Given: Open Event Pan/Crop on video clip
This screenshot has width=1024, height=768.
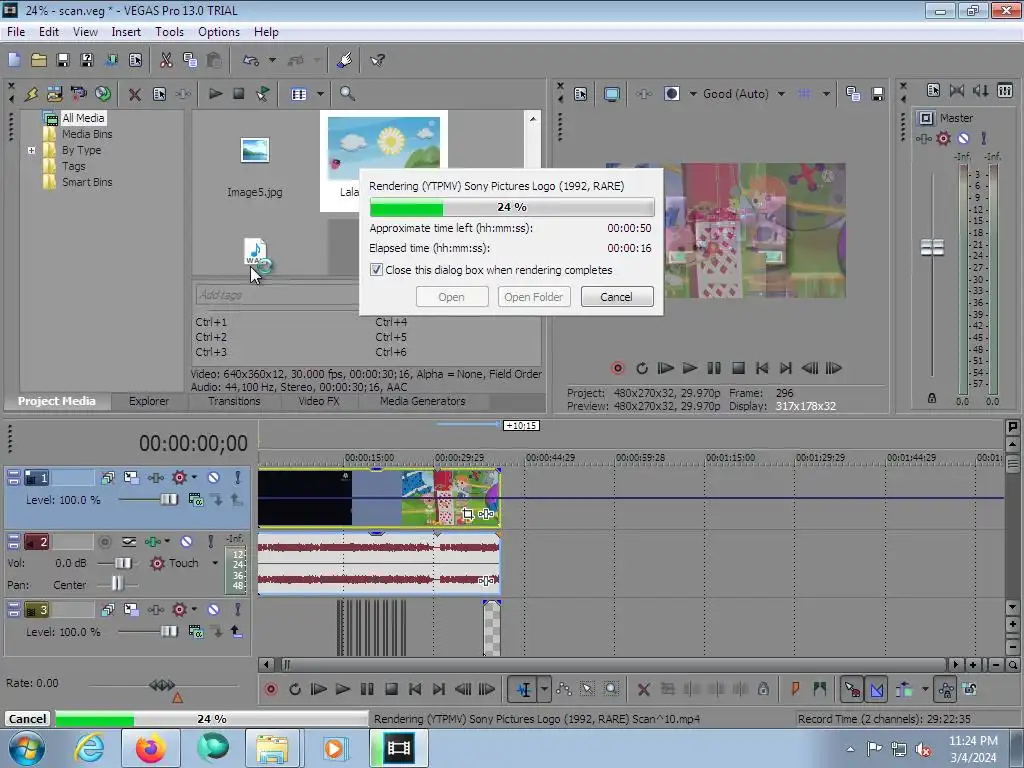Looking at the screenshot, I should click(467, 514).
